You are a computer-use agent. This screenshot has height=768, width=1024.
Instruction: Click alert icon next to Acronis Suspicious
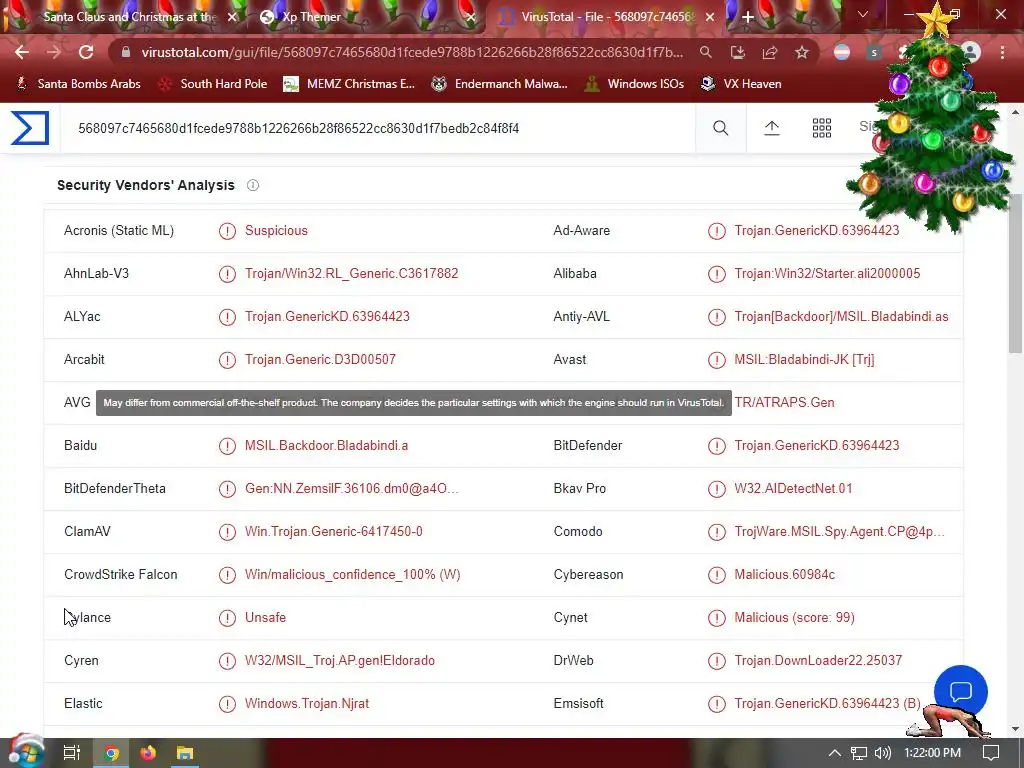click(227, 231)
